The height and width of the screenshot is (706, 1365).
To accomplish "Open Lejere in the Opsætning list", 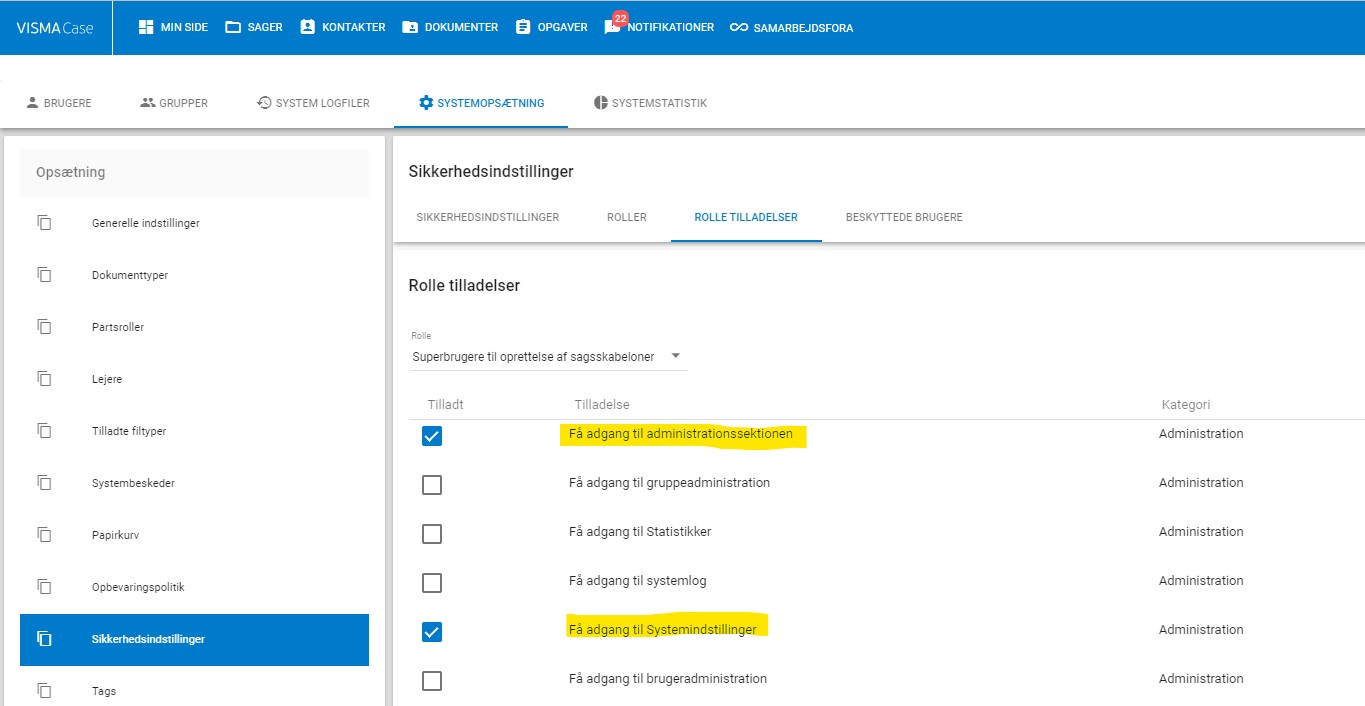I will point(194,379).
